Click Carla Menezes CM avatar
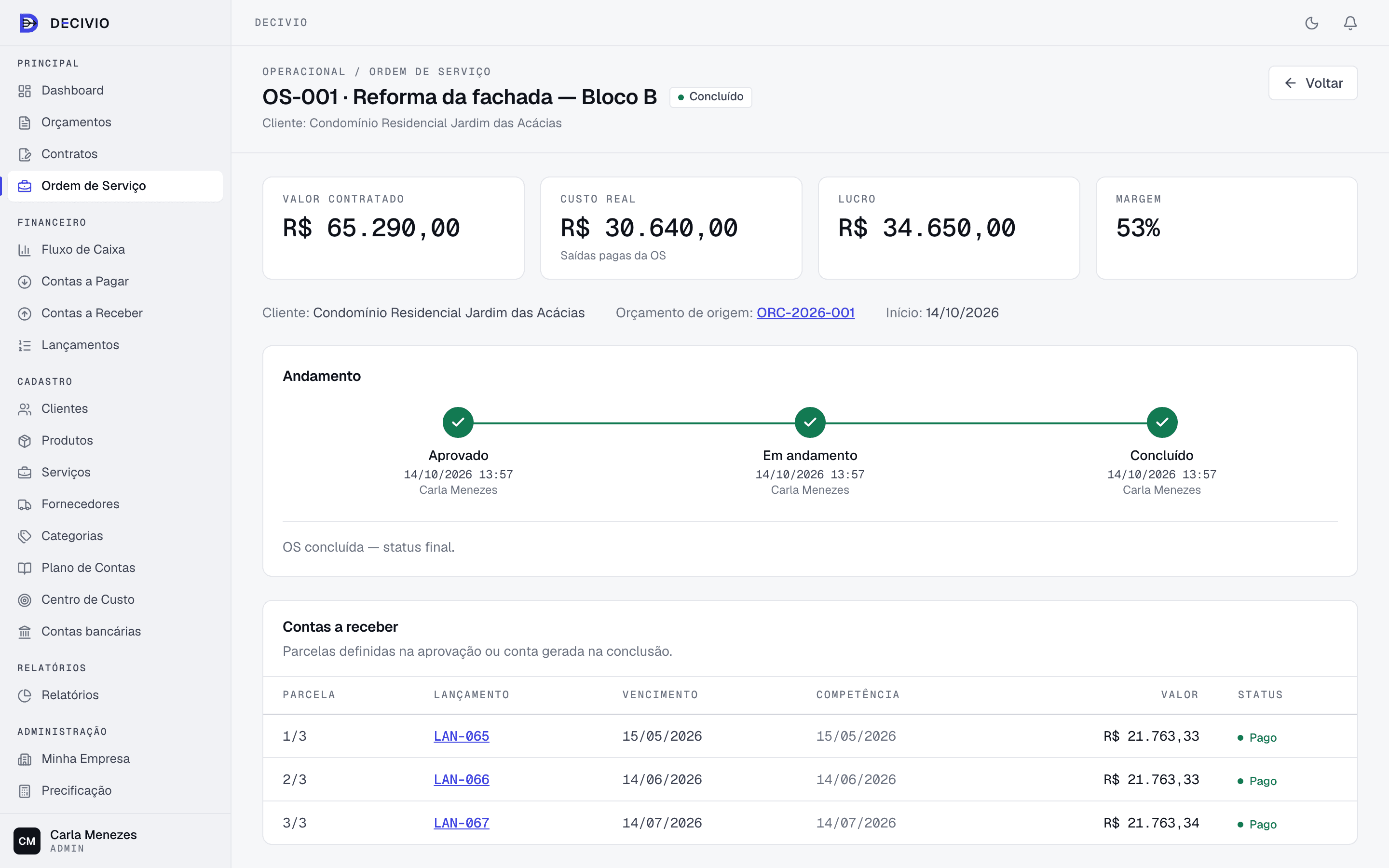1389x868 pixels. click(x=27, y=841)
